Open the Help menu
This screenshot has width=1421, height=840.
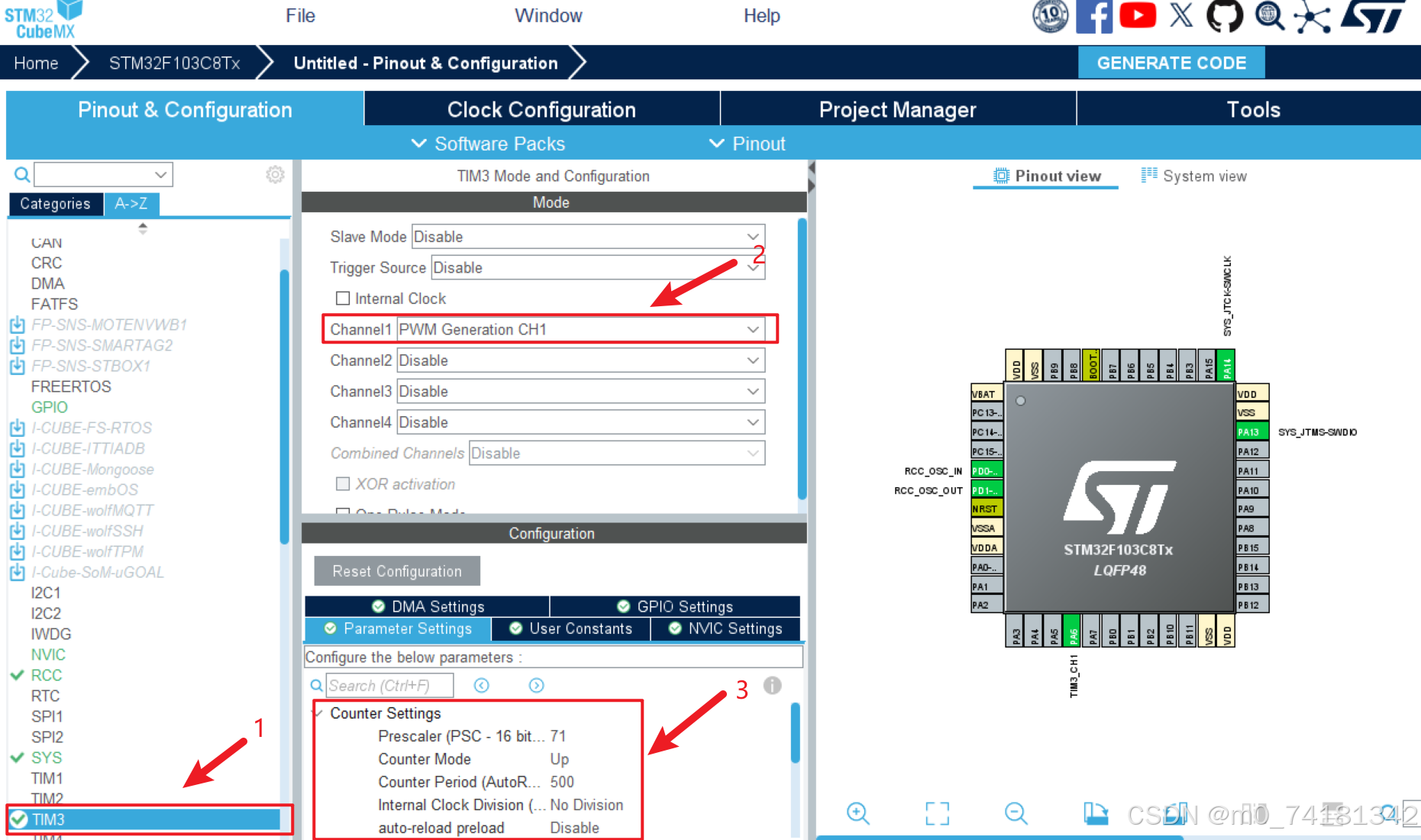[x=761, y=15]
